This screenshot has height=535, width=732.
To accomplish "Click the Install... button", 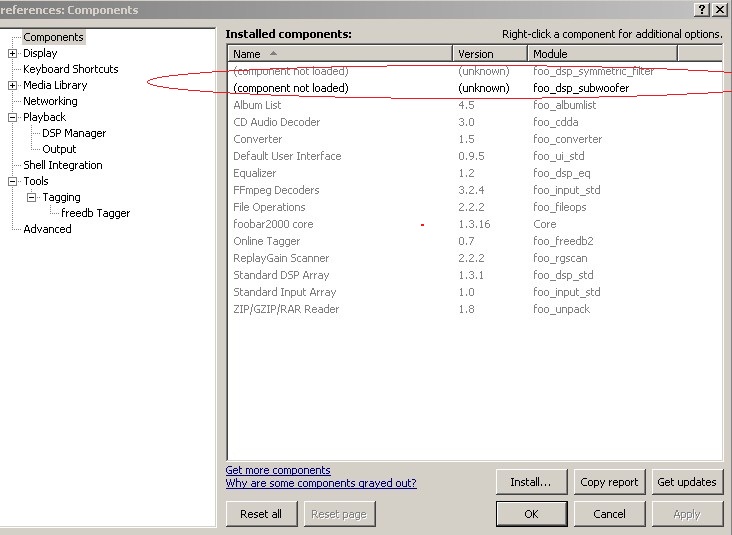I will (x=531, y=482).
